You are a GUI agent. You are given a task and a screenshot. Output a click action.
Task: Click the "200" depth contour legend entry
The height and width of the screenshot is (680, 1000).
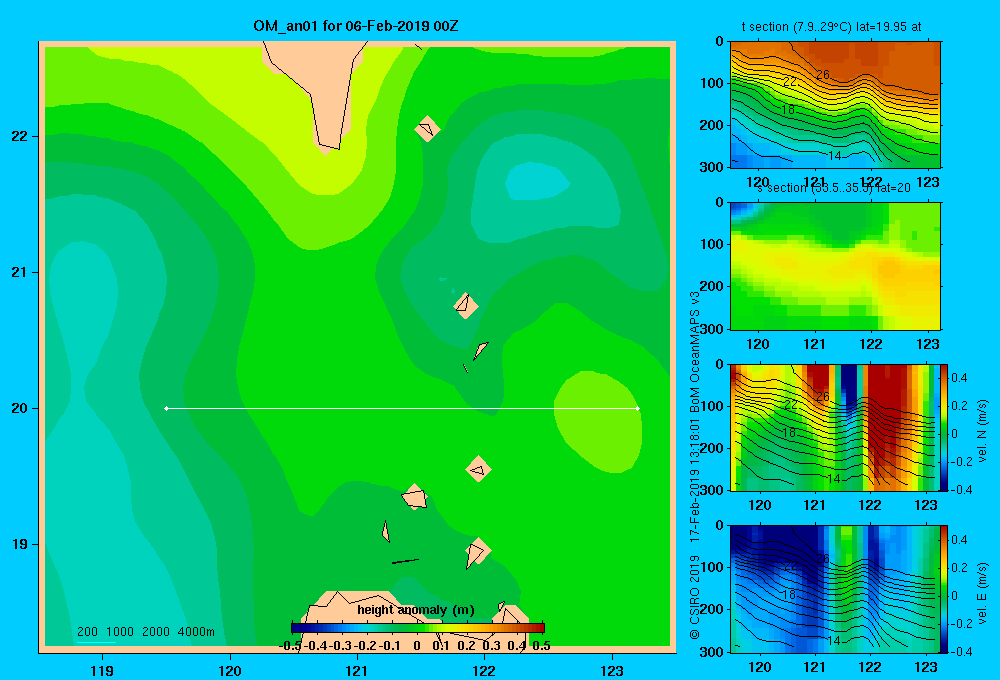tap(87, 632)
